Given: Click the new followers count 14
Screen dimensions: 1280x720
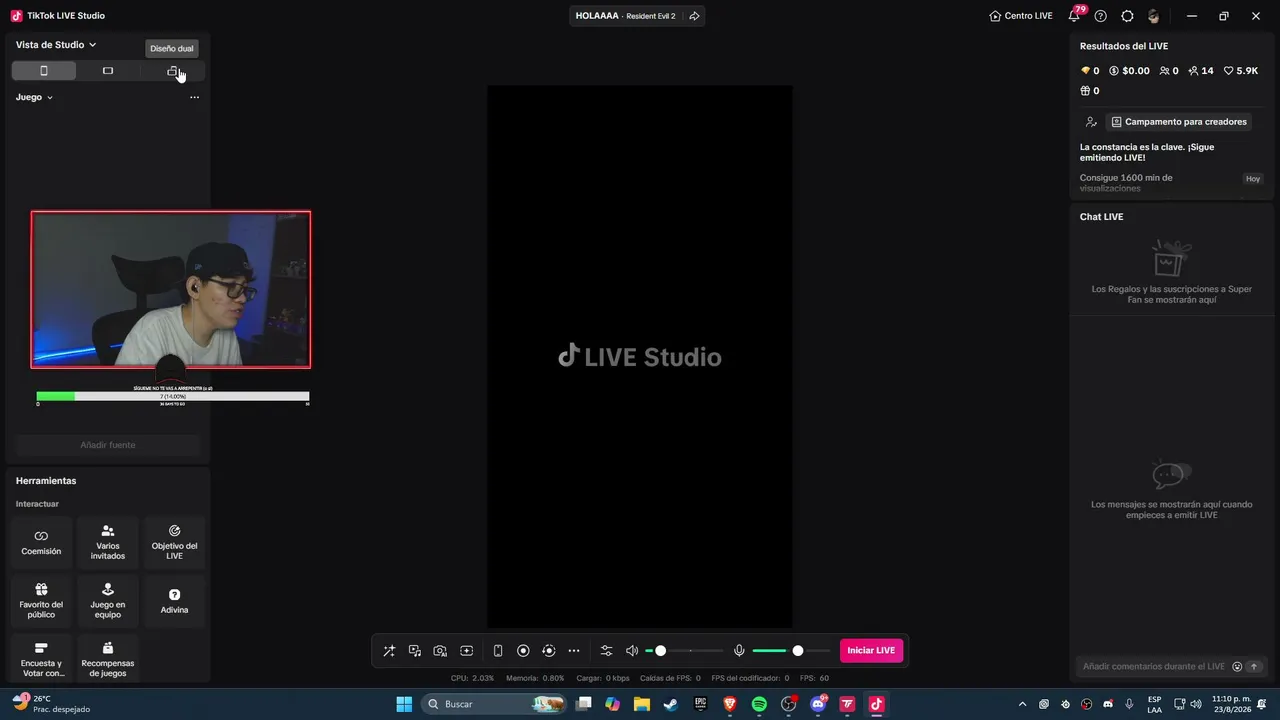Looking at the screenshot, I should 1201,71.
